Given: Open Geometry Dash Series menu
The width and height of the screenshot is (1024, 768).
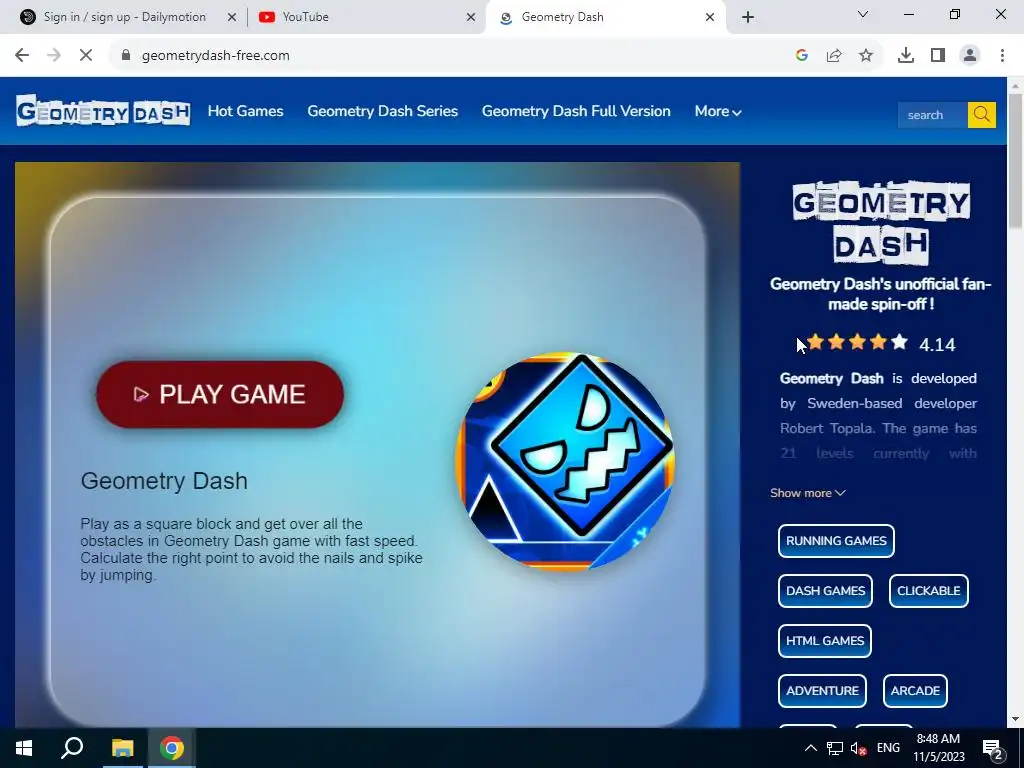Looking at the screenshot, I should (383, 111).
